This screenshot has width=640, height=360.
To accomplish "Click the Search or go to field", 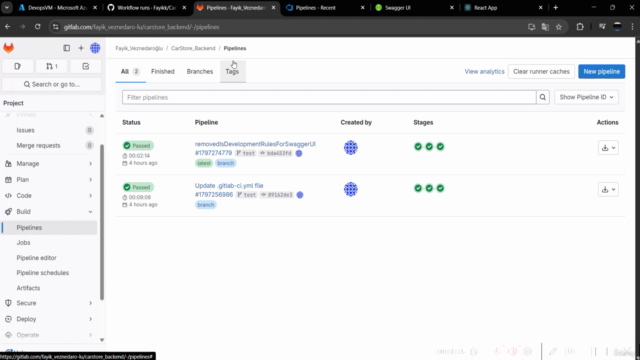I will (52, 84).
